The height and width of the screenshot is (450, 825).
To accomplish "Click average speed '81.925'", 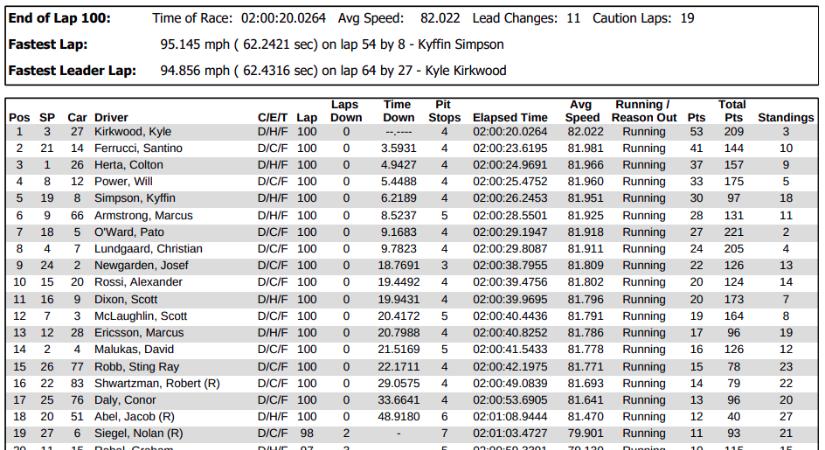I will coord(585,215).
